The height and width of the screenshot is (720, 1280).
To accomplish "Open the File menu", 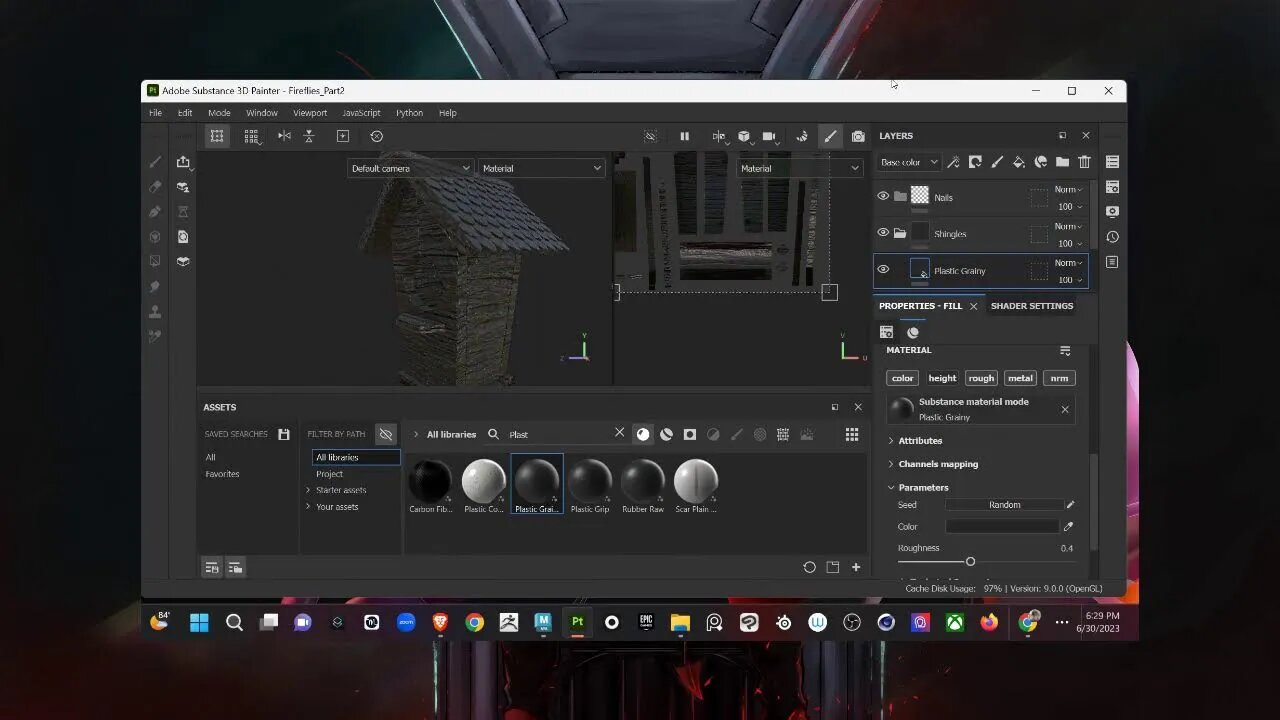I will click(x=156, y=113).
